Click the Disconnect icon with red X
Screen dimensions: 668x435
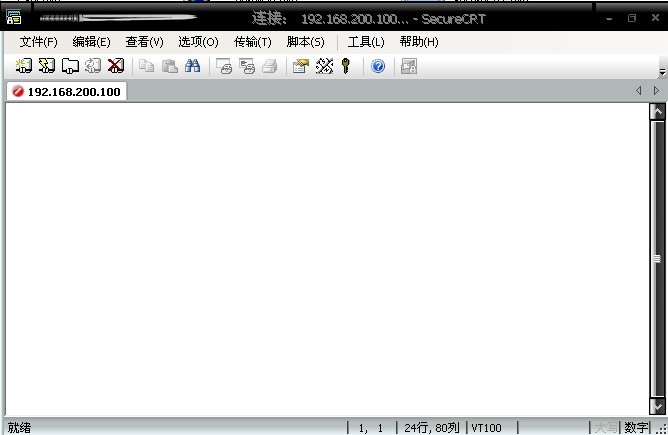point(116,66)
